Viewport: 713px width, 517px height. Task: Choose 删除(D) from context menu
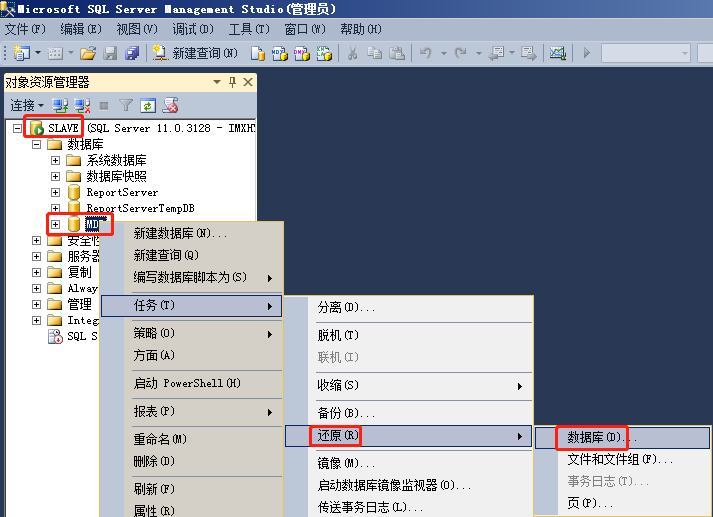click(x=191, y=461)
